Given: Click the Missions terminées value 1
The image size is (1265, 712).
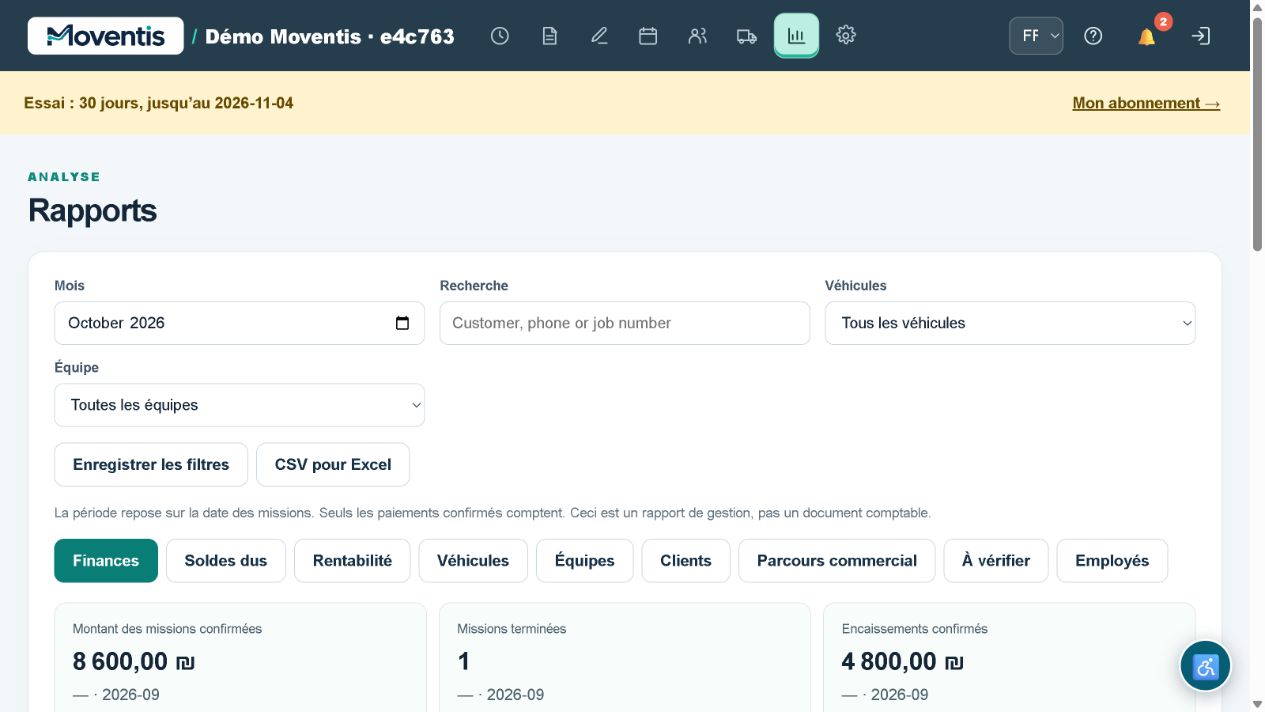Looking at the screenshot, I should coord(464,661).
